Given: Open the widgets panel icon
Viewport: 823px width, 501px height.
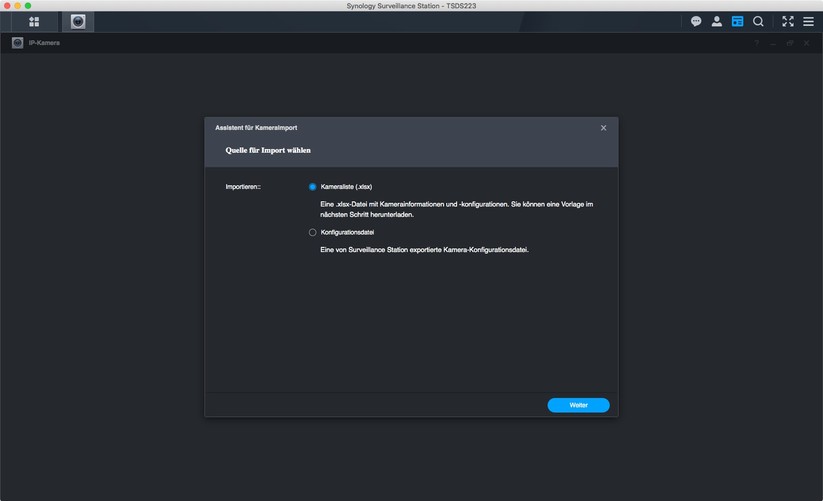Looking at the screenshot, I should (x=737, y=22).
